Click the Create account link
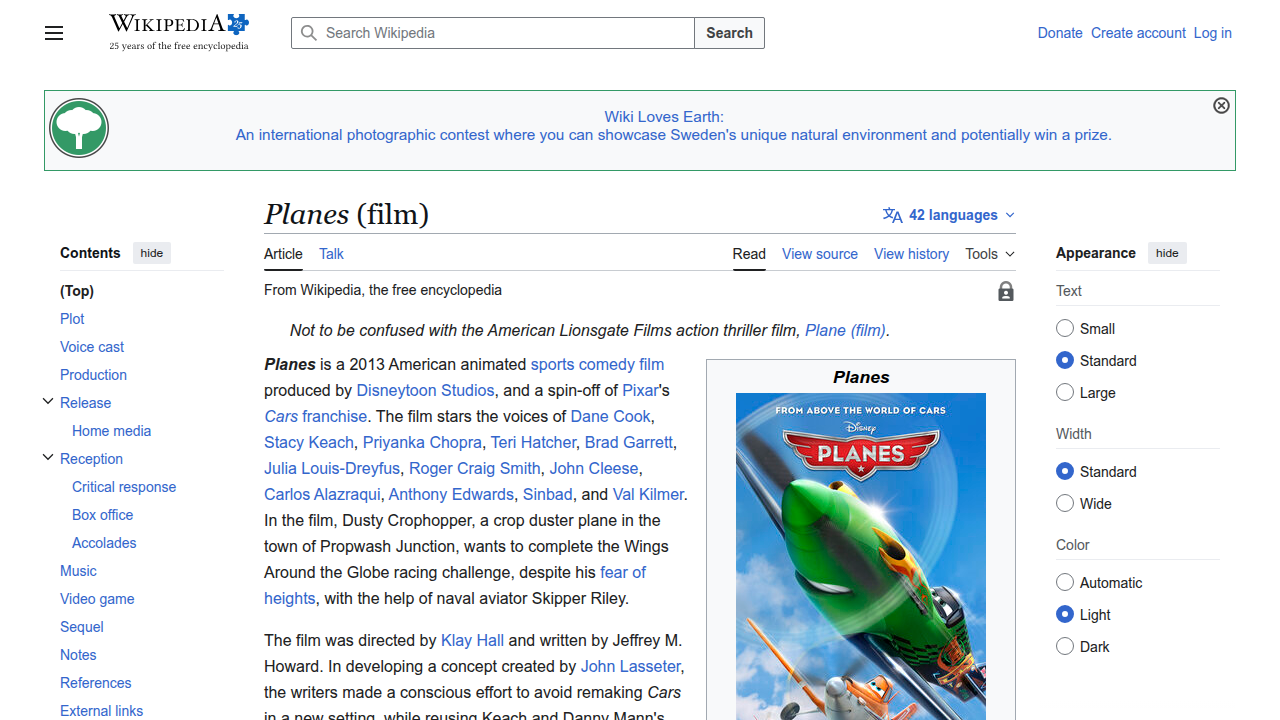Viewport: 1280px width, 720px height. 1138,33
